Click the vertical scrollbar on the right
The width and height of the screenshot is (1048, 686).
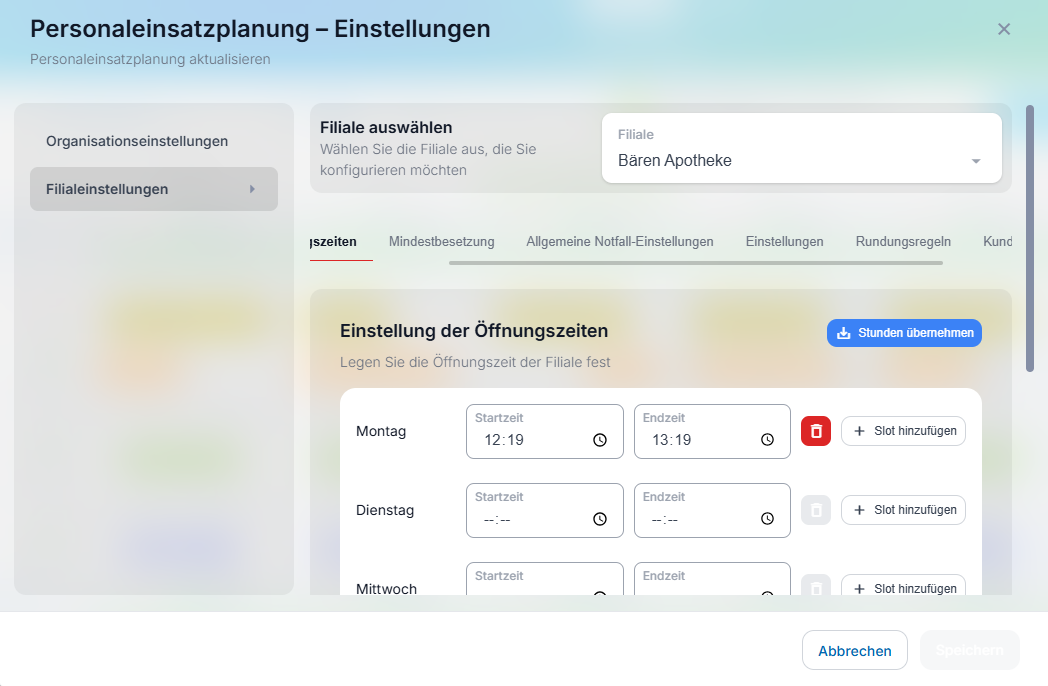(1030, 238)
